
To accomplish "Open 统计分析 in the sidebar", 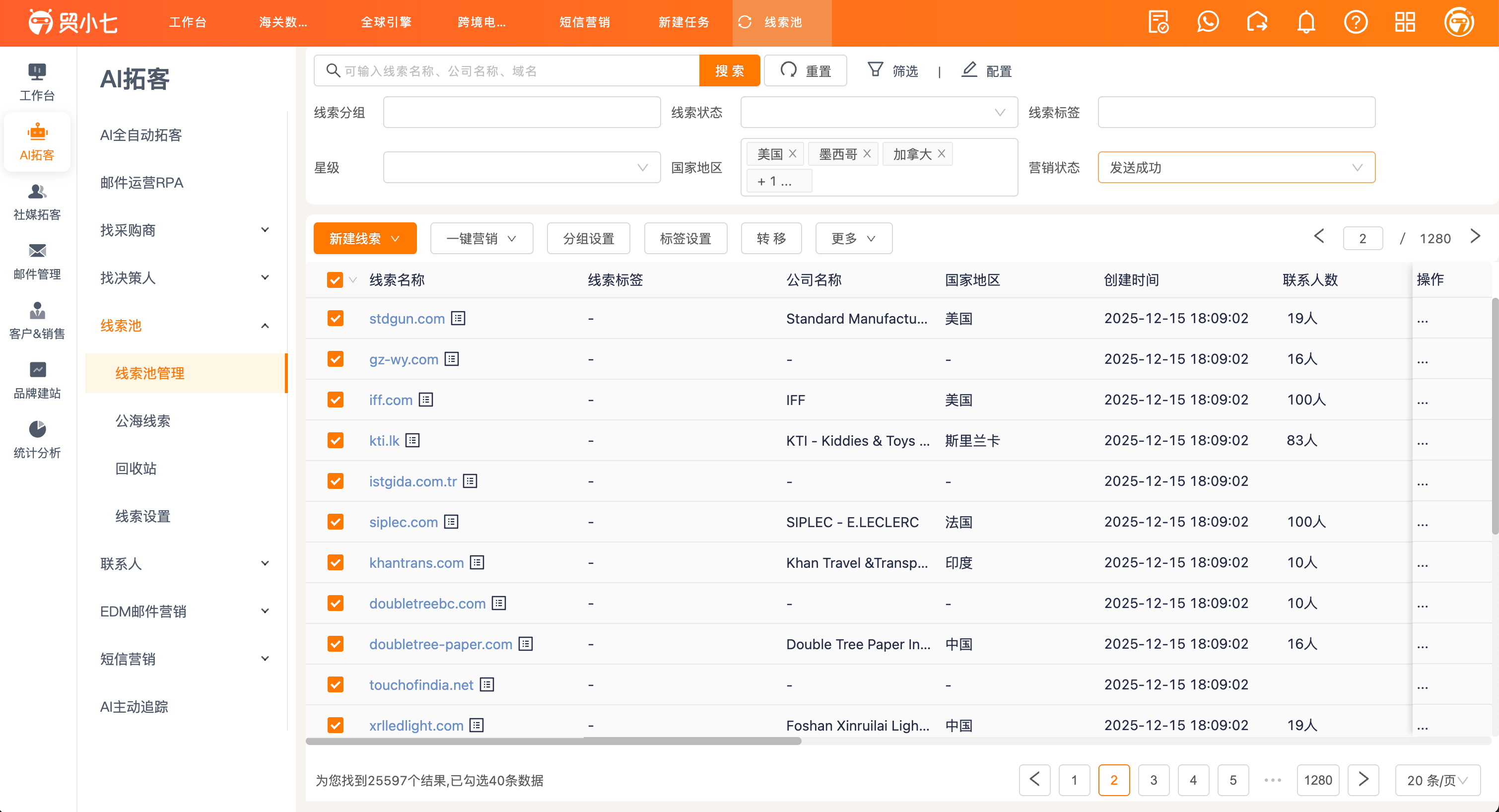I will pos(37,439).
